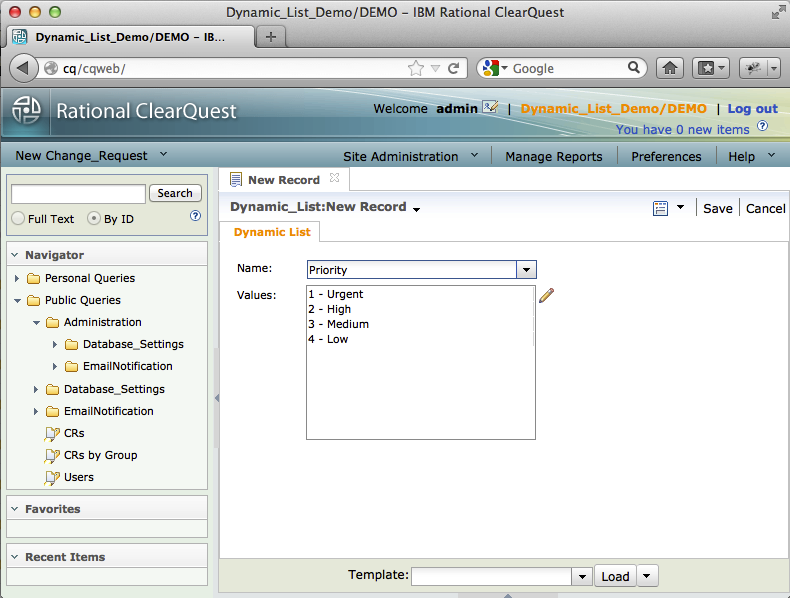
Task: Open the New Change_Request menu
Action: [x=91, y=155]
